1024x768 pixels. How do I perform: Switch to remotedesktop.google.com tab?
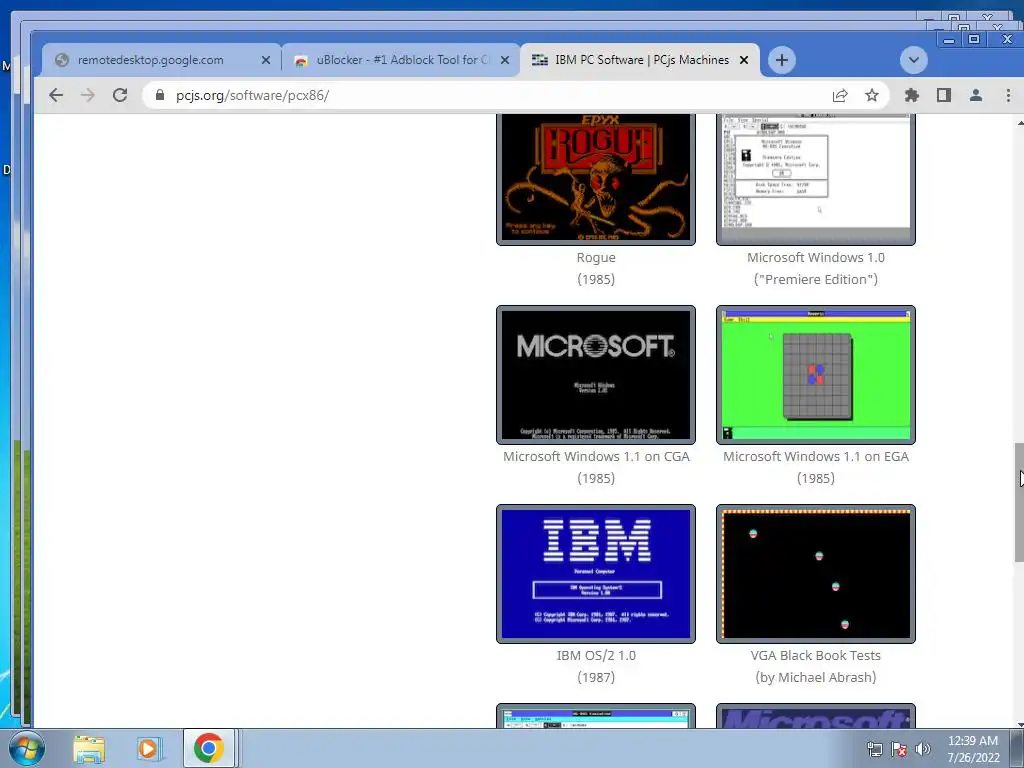[x=151, y=60]
